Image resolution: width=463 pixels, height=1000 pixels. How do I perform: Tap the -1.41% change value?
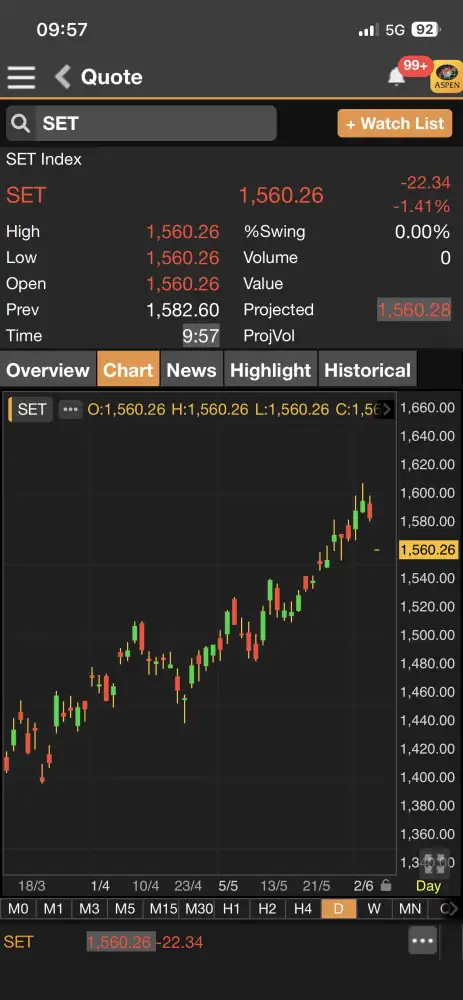click(422, 206)
